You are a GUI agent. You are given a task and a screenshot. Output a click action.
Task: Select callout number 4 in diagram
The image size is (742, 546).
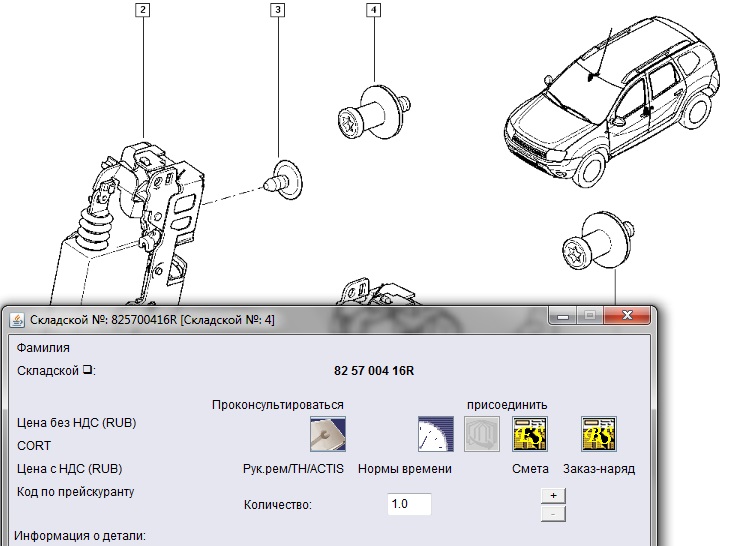374,12
